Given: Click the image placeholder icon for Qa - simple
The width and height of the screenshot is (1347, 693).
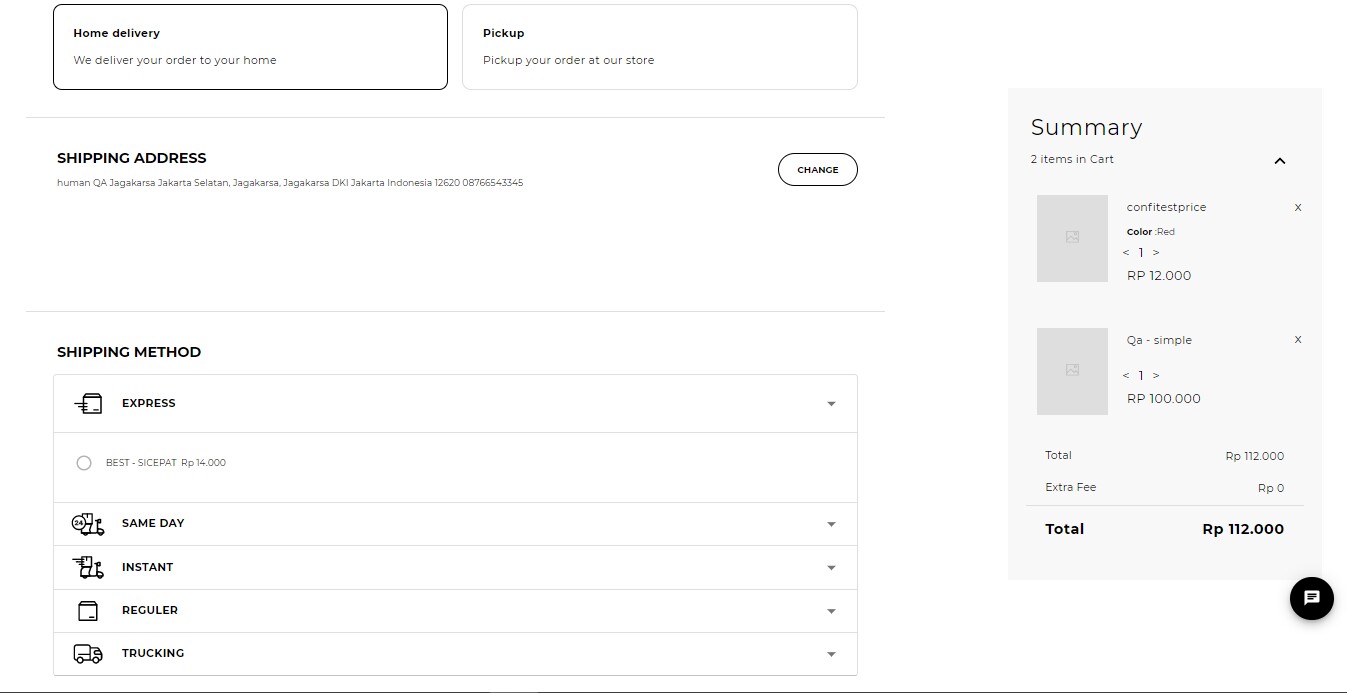Looking at the screenshot, I should tap(1072, 371).
